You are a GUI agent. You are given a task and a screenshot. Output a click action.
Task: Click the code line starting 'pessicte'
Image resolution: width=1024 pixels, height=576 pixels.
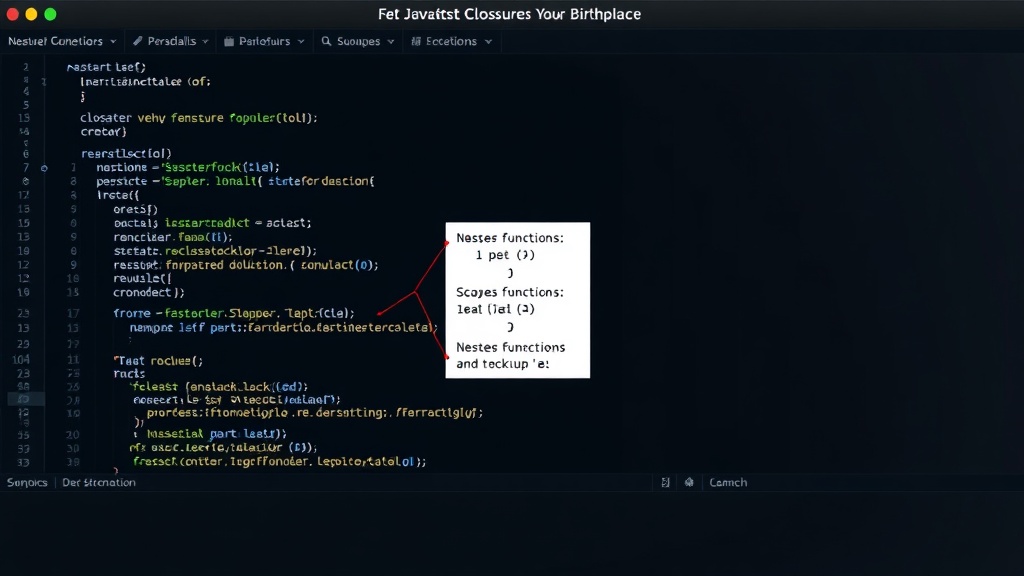click(235, 181)
